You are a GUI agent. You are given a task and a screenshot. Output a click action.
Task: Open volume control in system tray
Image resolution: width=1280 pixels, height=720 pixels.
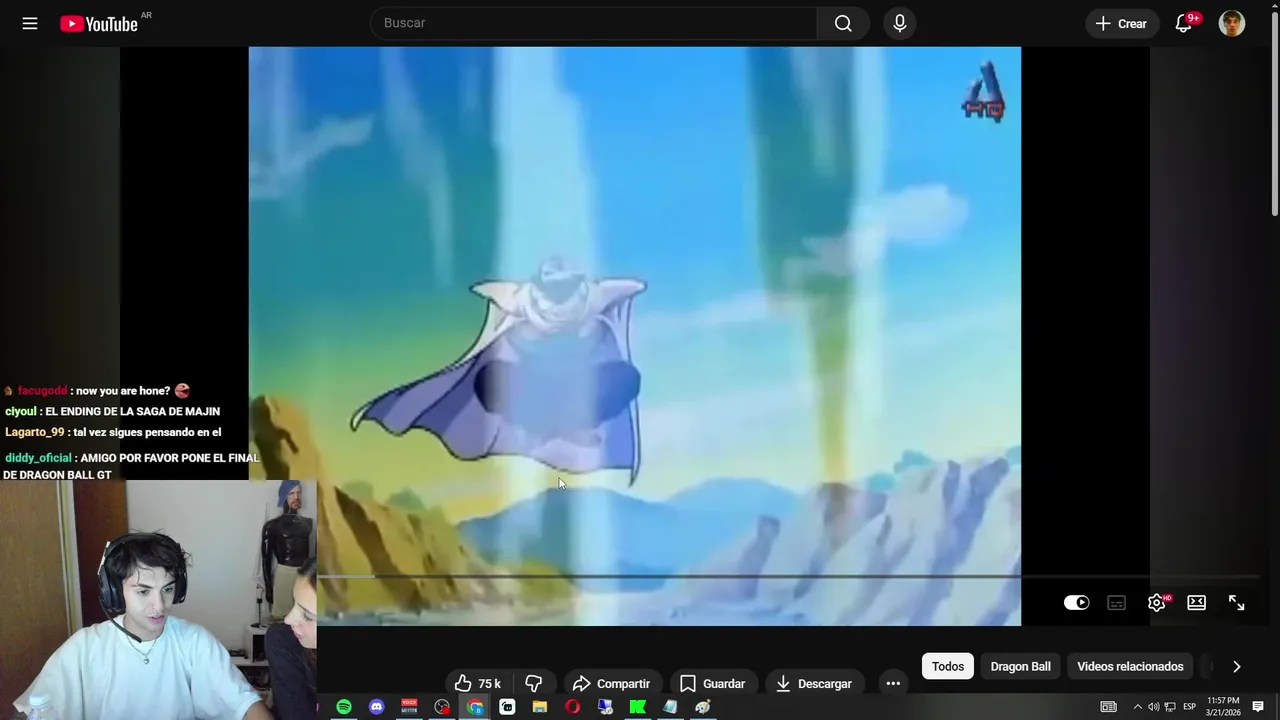(1154, 707)
